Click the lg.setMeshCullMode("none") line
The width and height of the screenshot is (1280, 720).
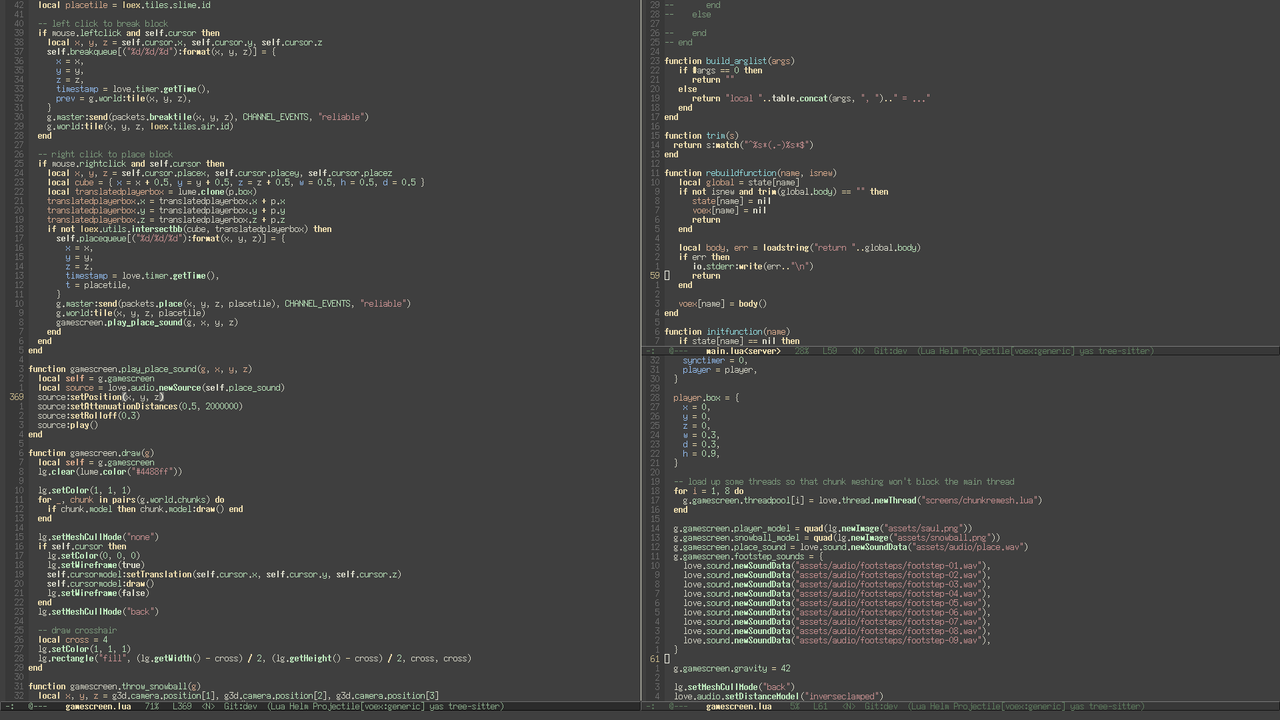pyautogui.click(x=98, y=537)
